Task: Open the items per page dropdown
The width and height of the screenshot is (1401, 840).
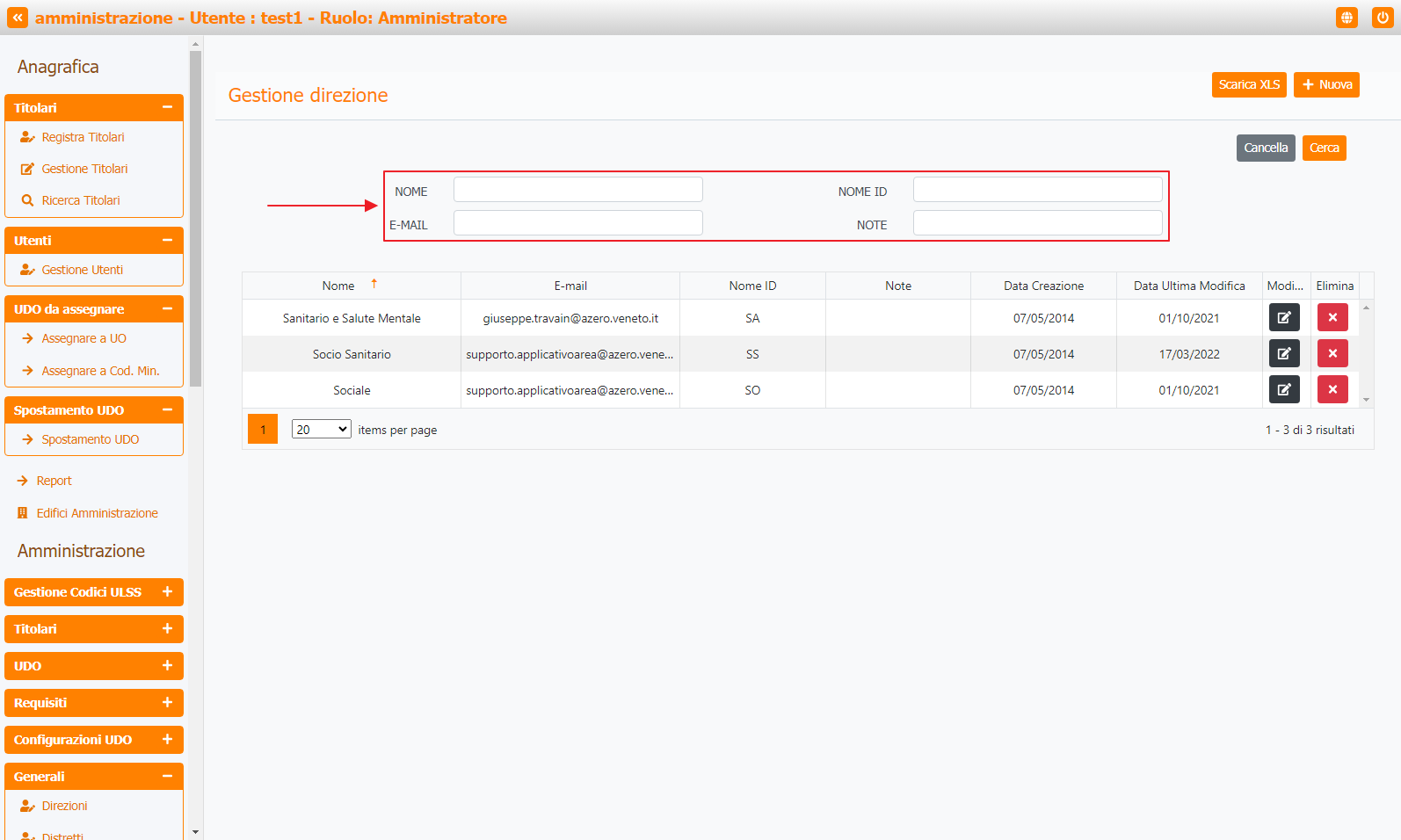Action: 321,430
